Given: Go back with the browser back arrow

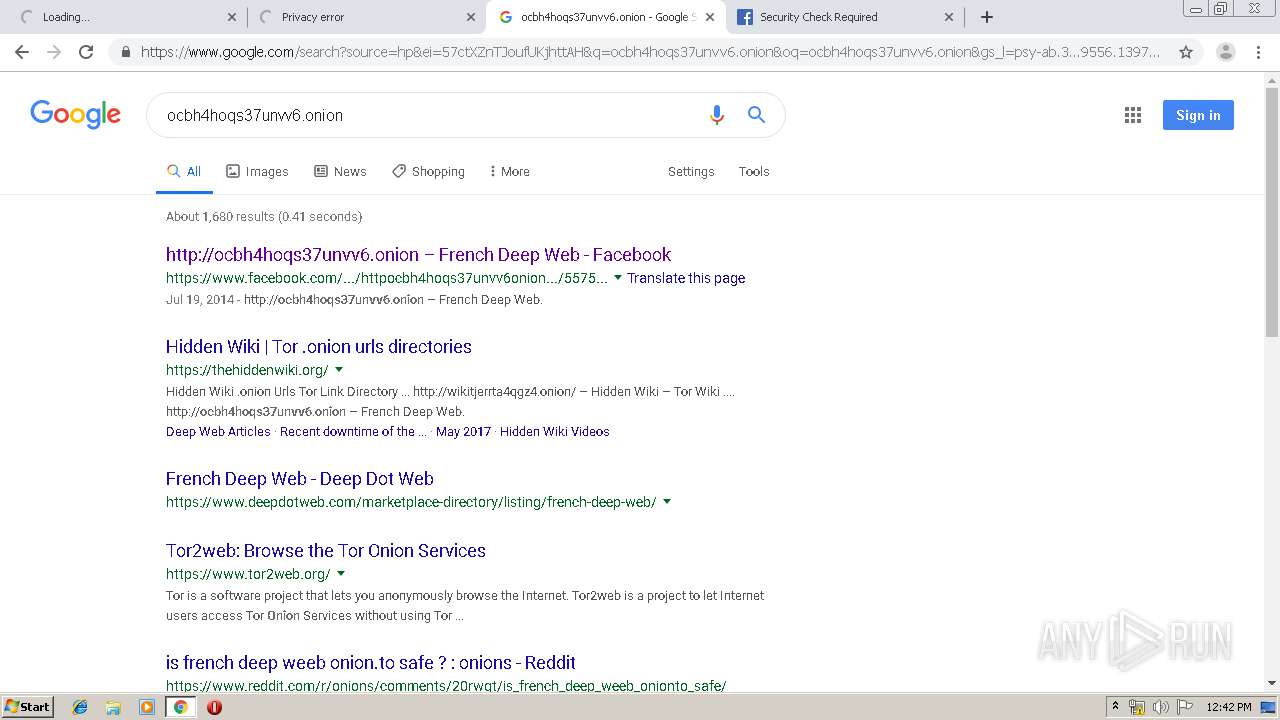Looking at the screenshot, I should [22, 52].
